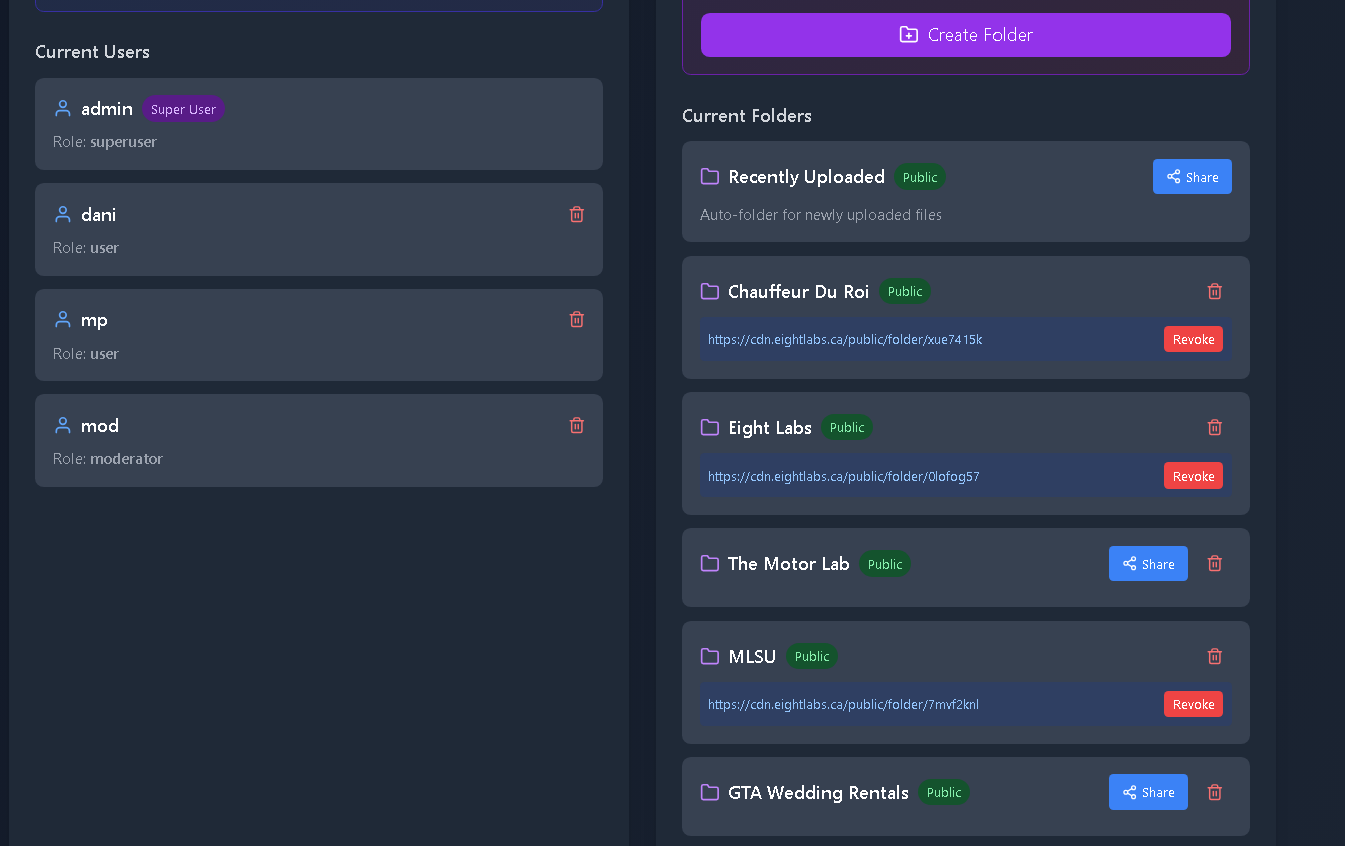Click the share icon inside The Motor Lab Share button

coord(1129,563)
